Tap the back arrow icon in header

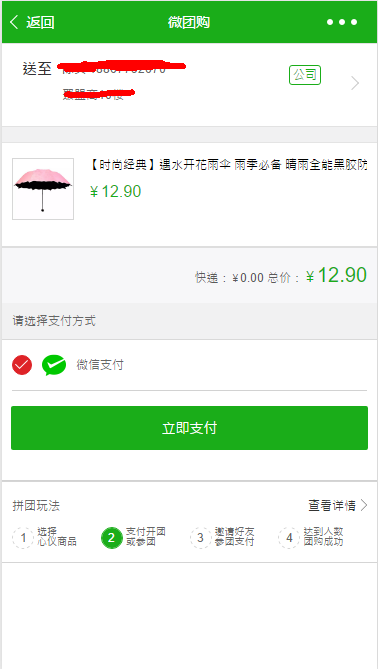(x=14, y=22)
